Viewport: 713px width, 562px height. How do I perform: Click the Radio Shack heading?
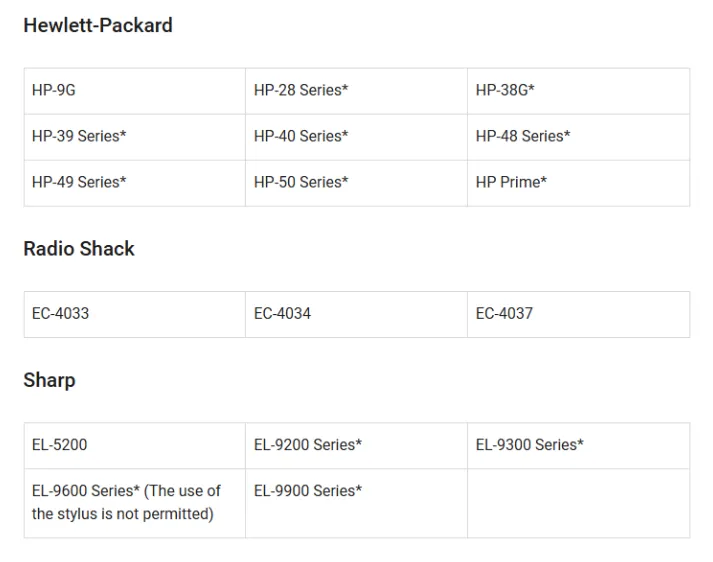(x=79, y=249)
